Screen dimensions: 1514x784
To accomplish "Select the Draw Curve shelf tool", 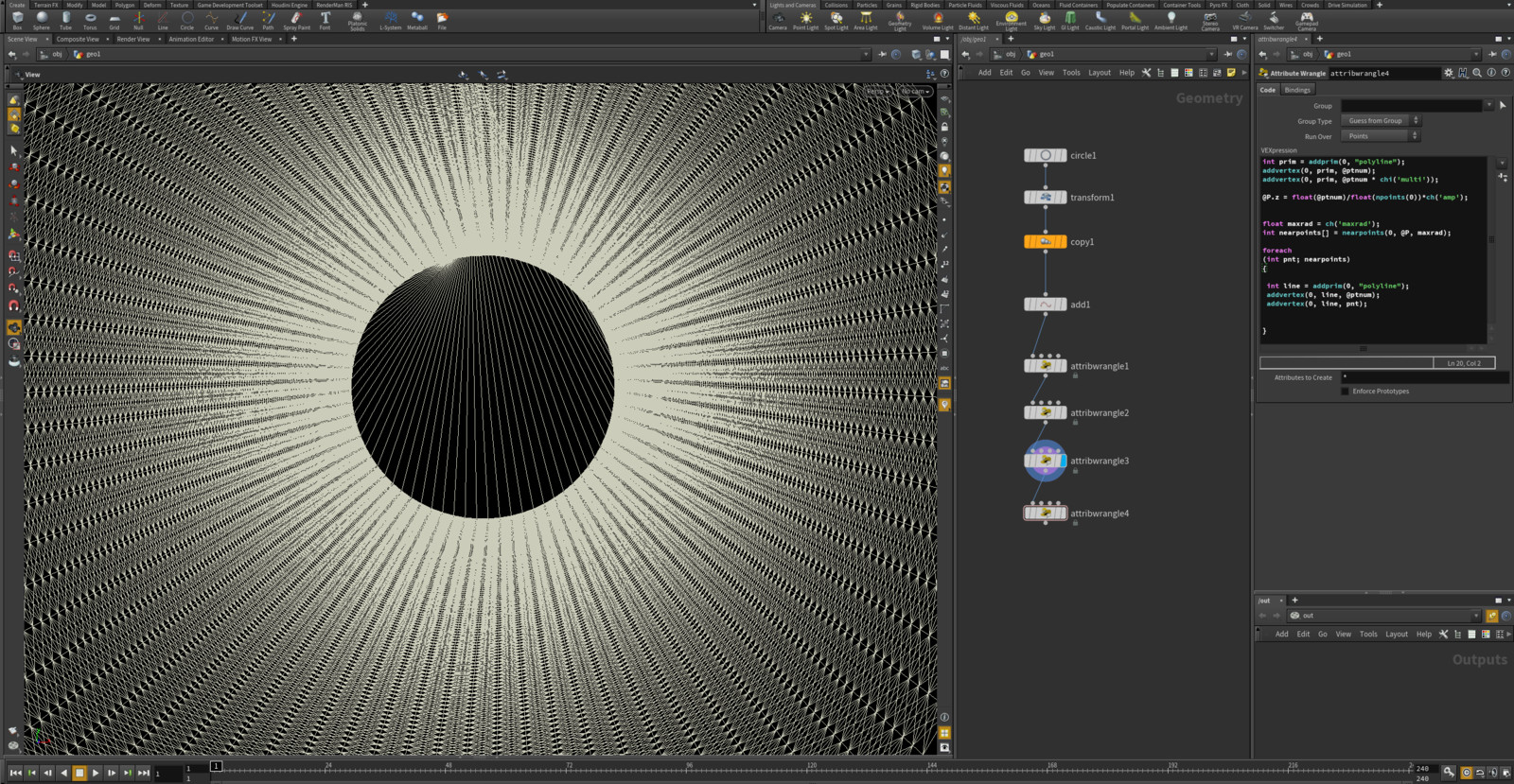I will [x=240, y=21].
